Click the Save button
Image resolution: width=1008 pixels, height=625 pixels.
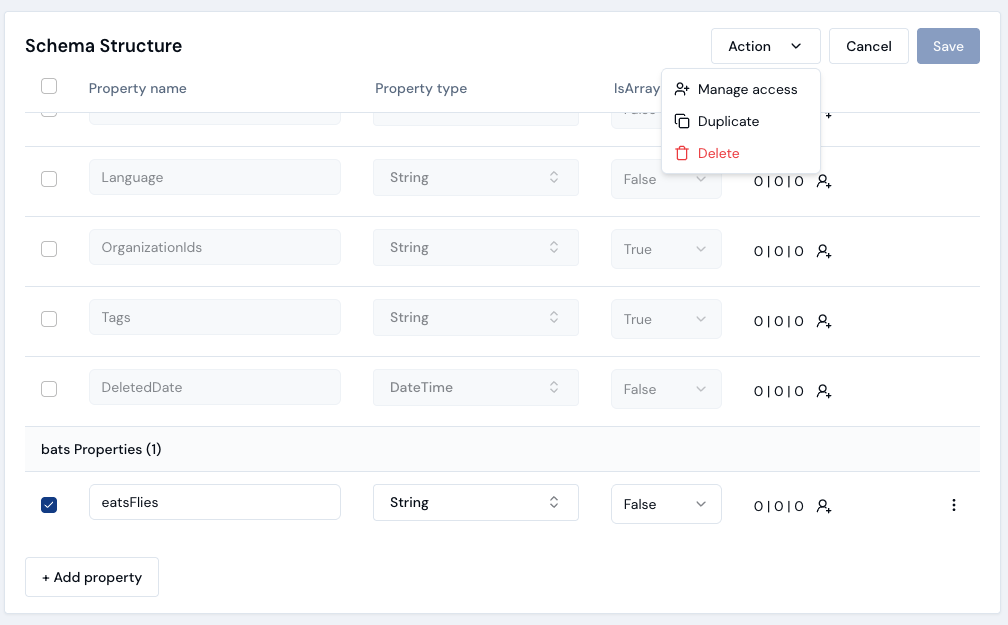(948, 46)
